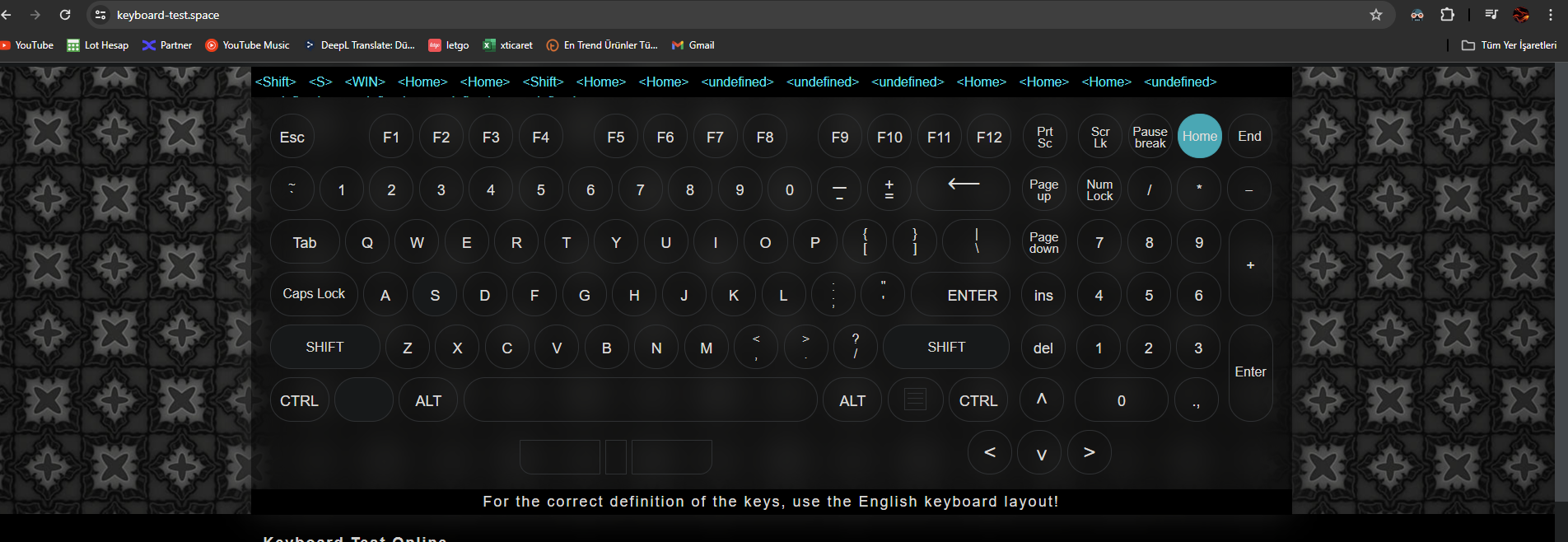This screenshot has width=1568, height=542.
Task: Click the F12 key
Action: pyautogui.click(x=989, y=137)
